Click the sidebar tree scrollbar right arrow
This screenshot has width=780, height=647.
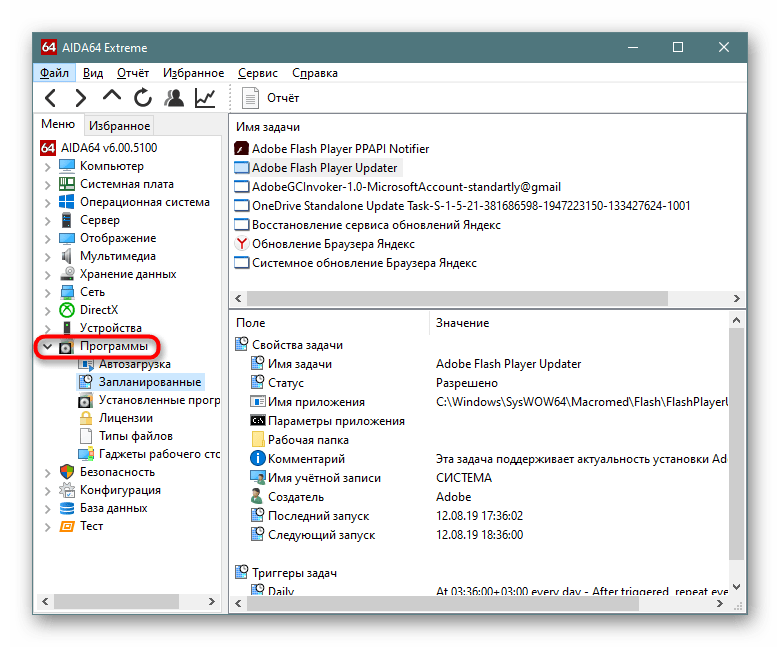coord(212,602)
